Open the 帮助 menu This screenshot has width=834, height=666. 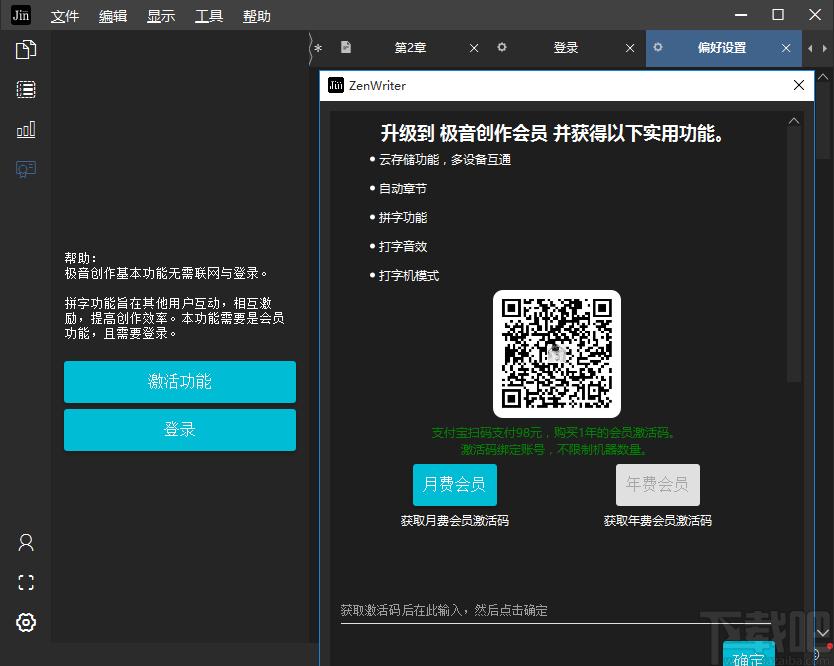[x=256, y=15]
